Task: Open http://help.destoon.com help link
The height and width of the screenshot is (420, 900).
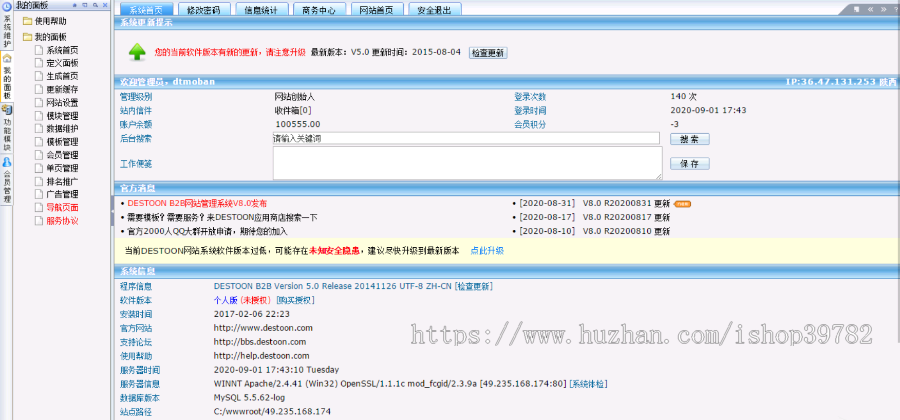Action: click(x=261, y=356)
